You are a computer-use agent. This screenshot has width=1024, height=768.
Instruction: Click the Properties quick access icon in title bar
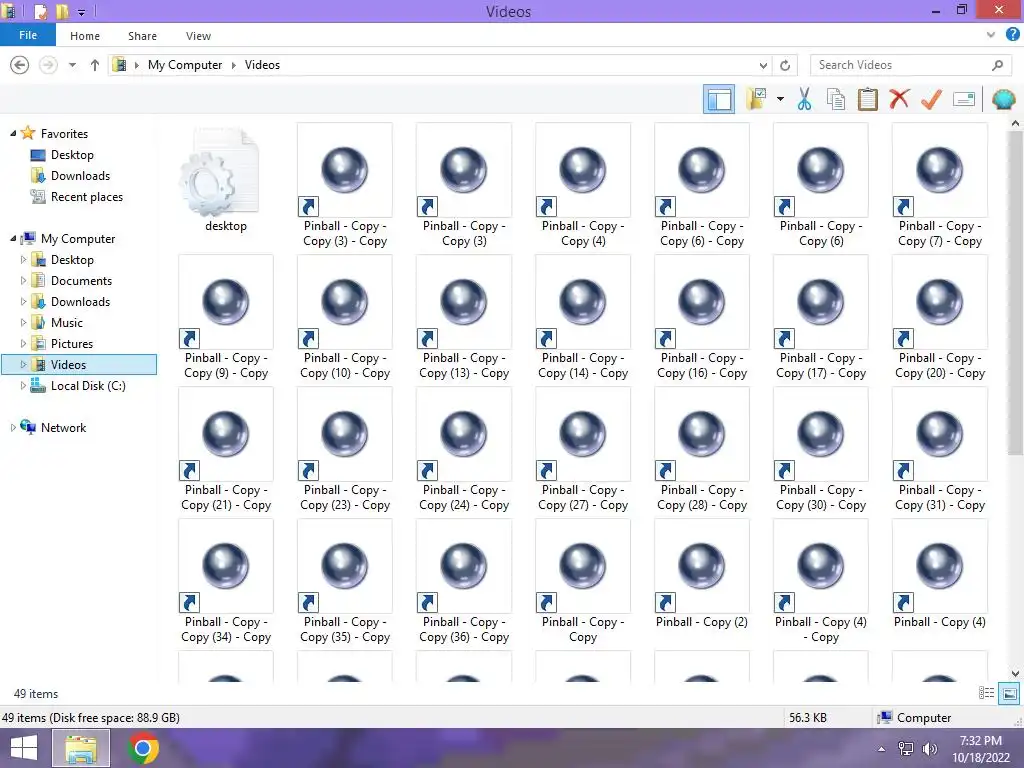coord(40,11)
